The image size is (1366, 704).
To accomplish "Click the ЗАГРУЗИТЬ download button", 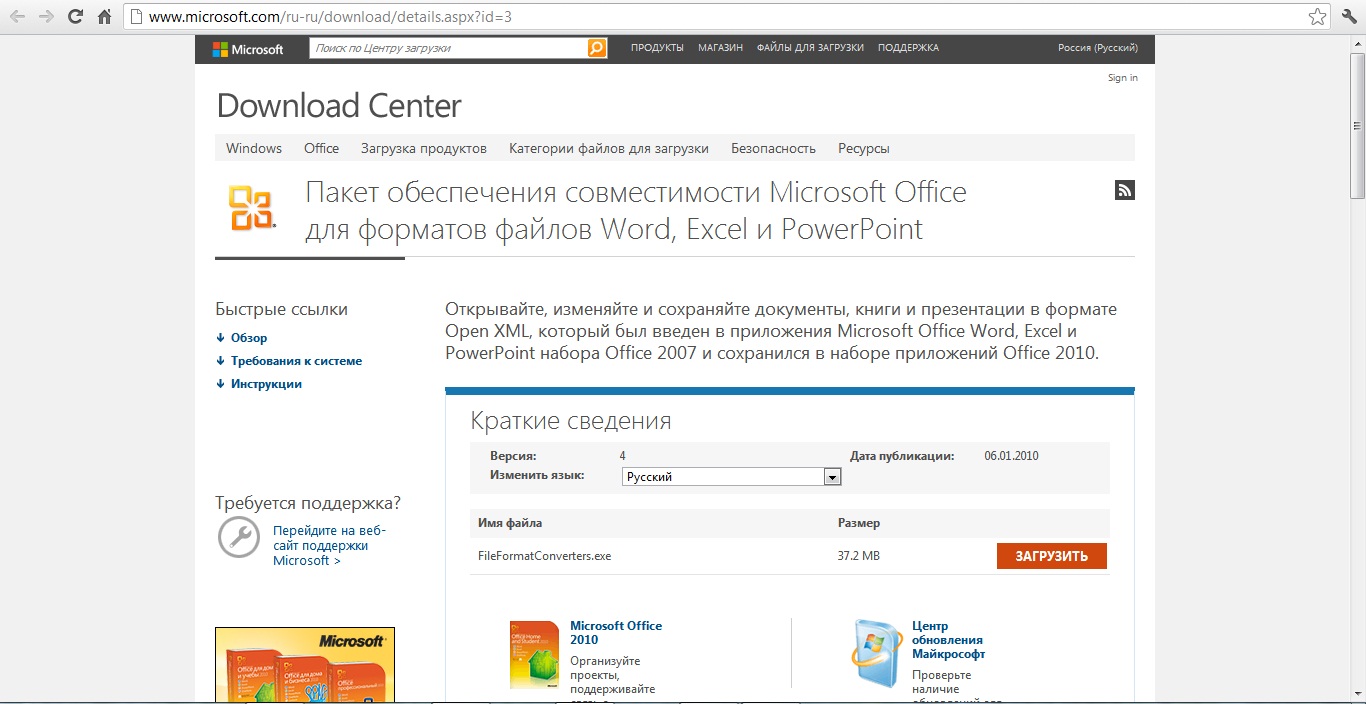I will coord(1052,556).
